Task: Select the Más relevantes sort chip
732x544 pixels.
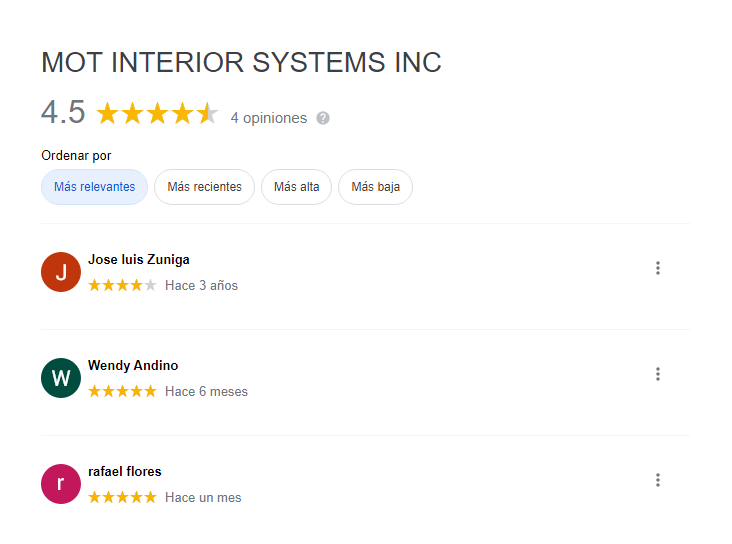Action: pyautogui.click(x=95, y=187)
